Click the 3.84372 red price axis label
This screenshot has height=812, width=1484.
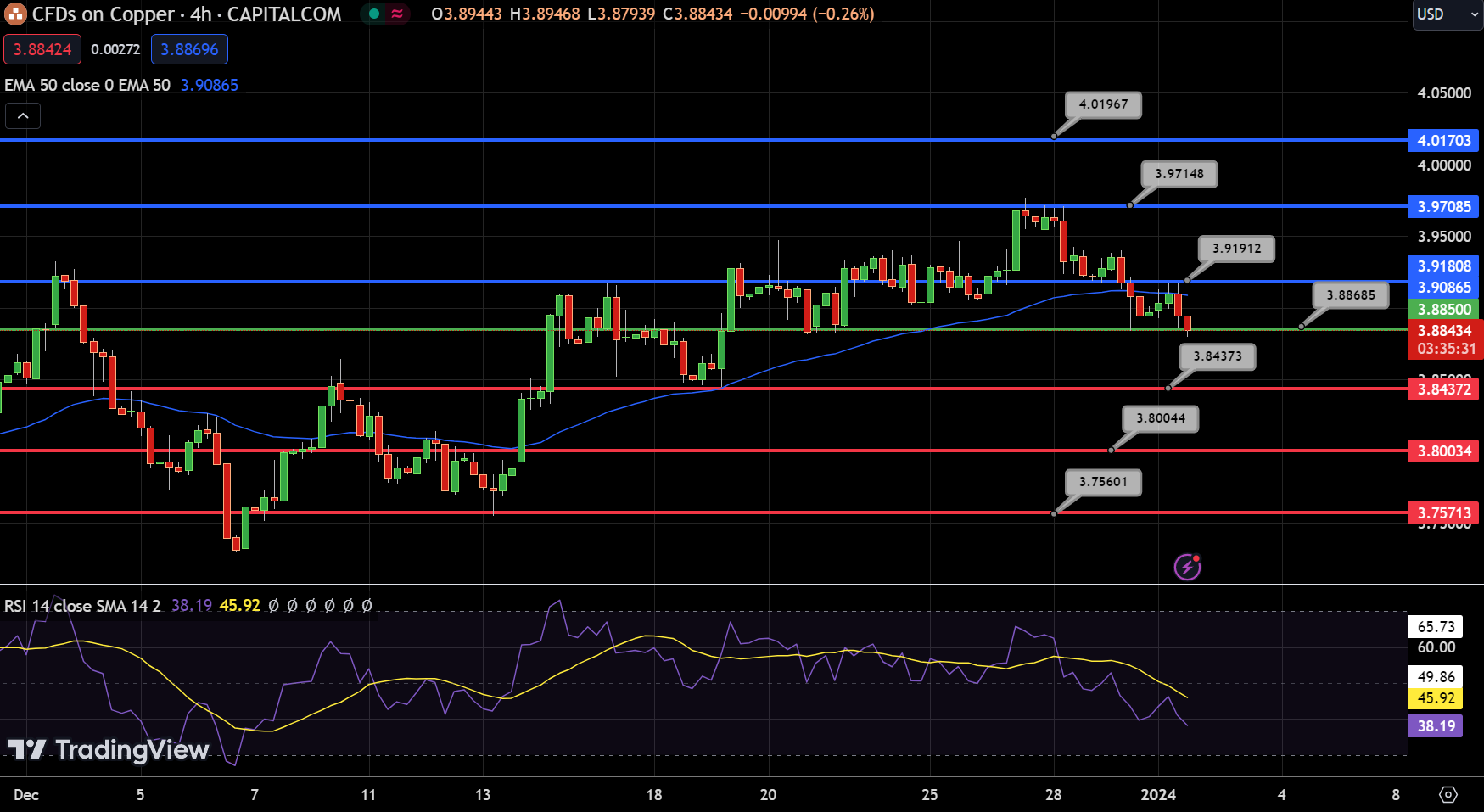(x=1444, y=389)
